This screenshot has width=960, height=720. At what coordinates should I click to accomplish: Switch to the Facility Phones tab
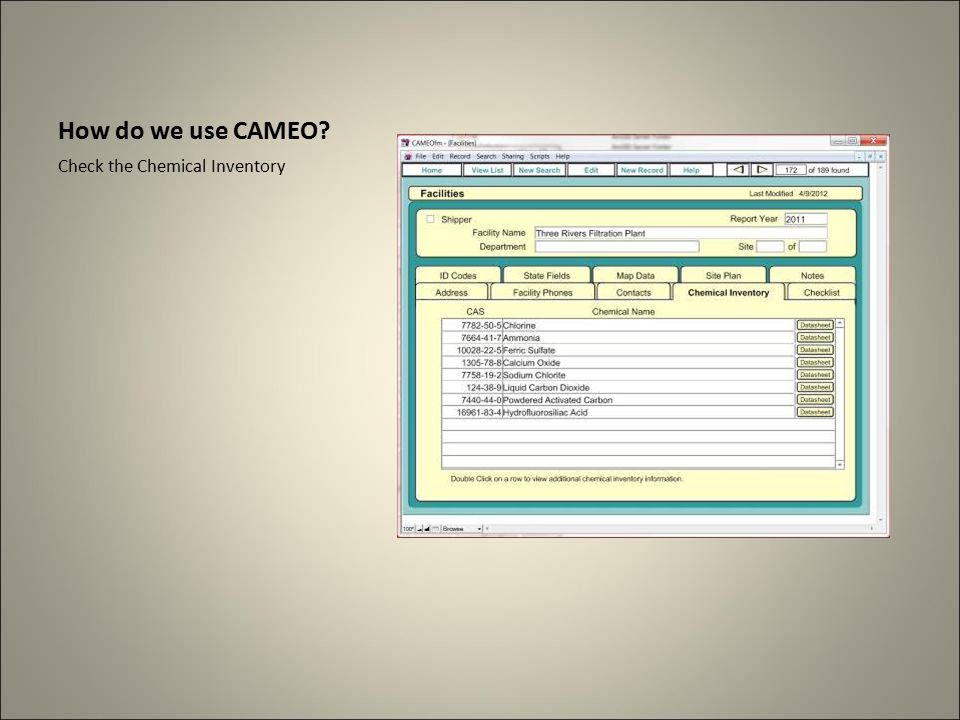click(x=542, y=293)
